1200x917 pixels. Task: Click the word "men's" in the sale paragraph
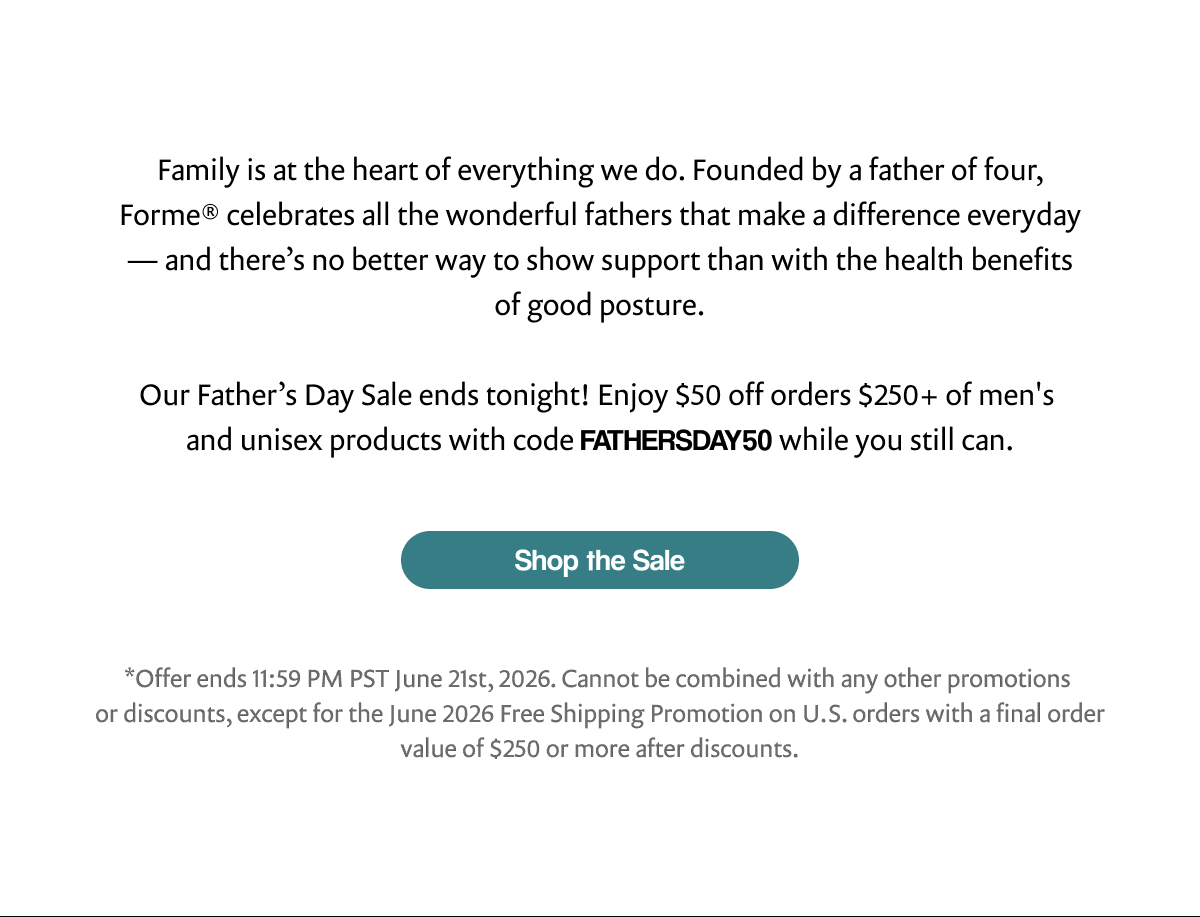(x=1014, y=396)
